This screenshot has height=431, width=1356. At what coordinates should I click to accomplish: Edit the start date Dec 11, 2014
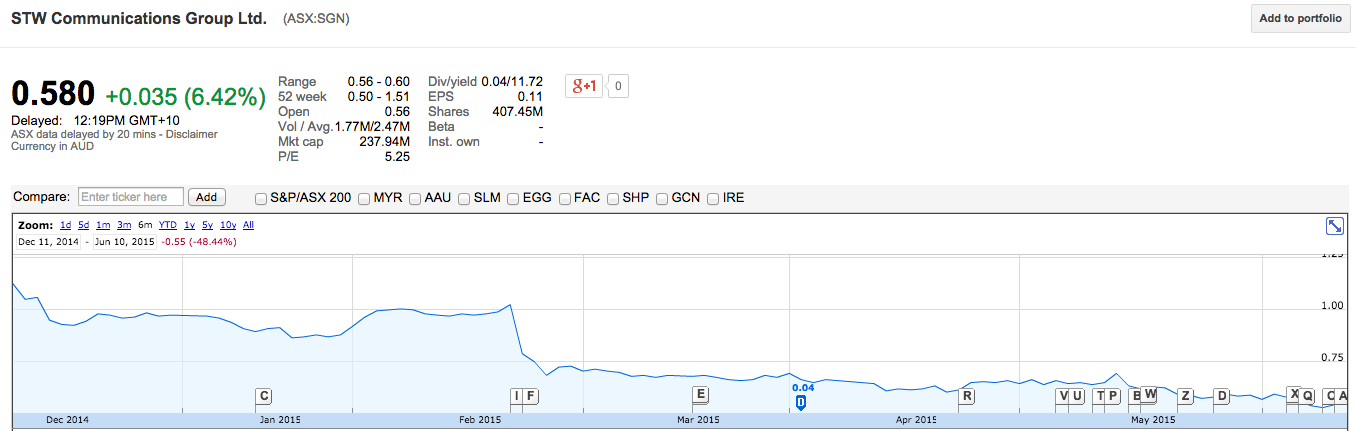click(x=49, y=242)
